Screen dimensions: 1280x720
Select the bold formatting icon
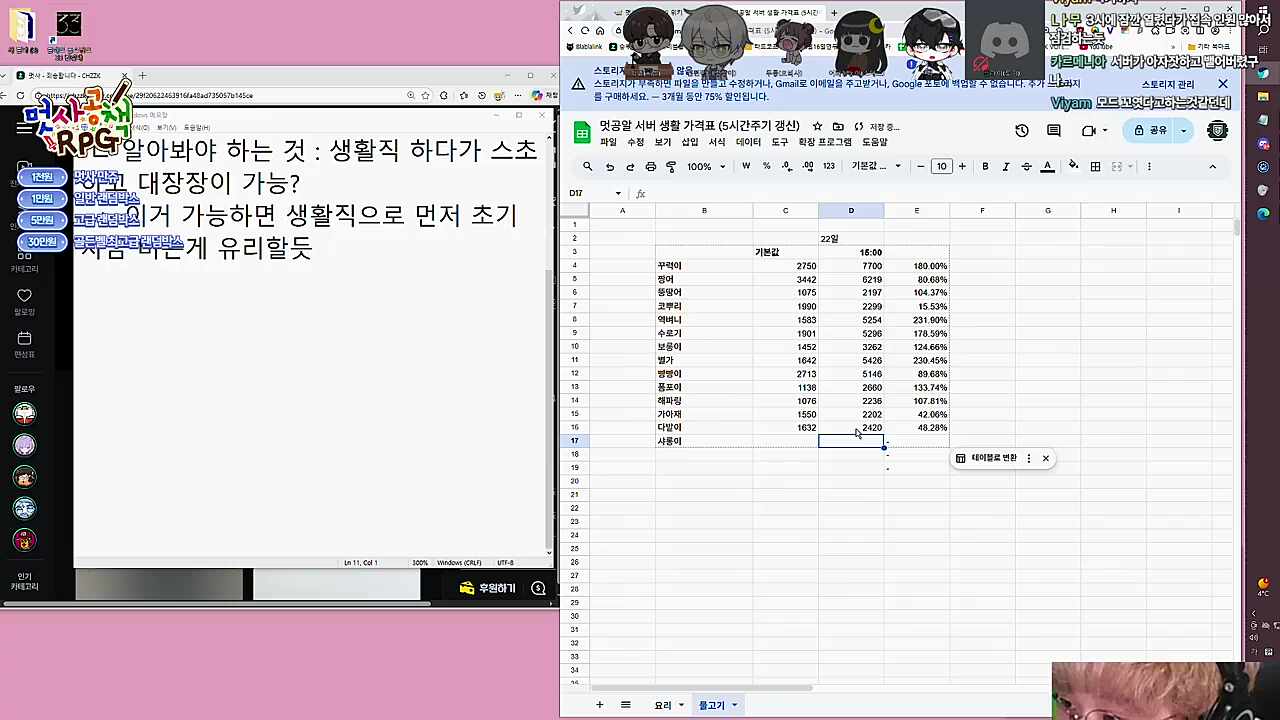point(985,166)
